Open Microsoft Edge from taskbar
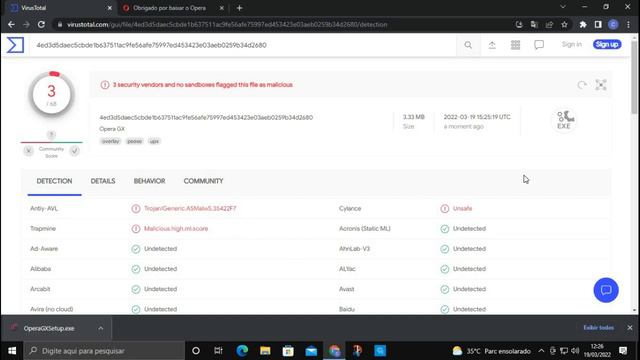640x360 pixels. coord(242,351)
